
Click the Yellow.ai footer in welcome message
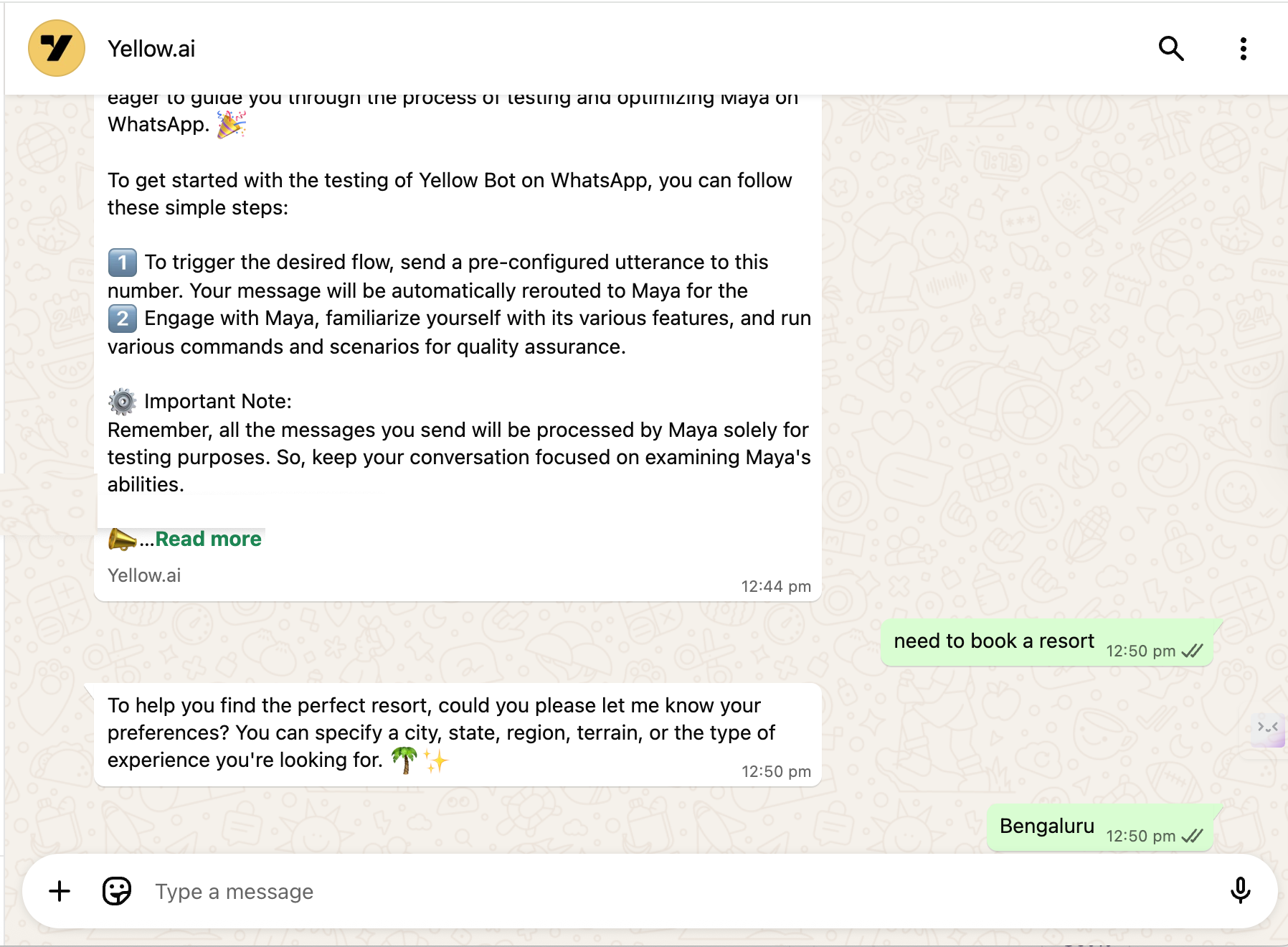[x=144, y=575]
